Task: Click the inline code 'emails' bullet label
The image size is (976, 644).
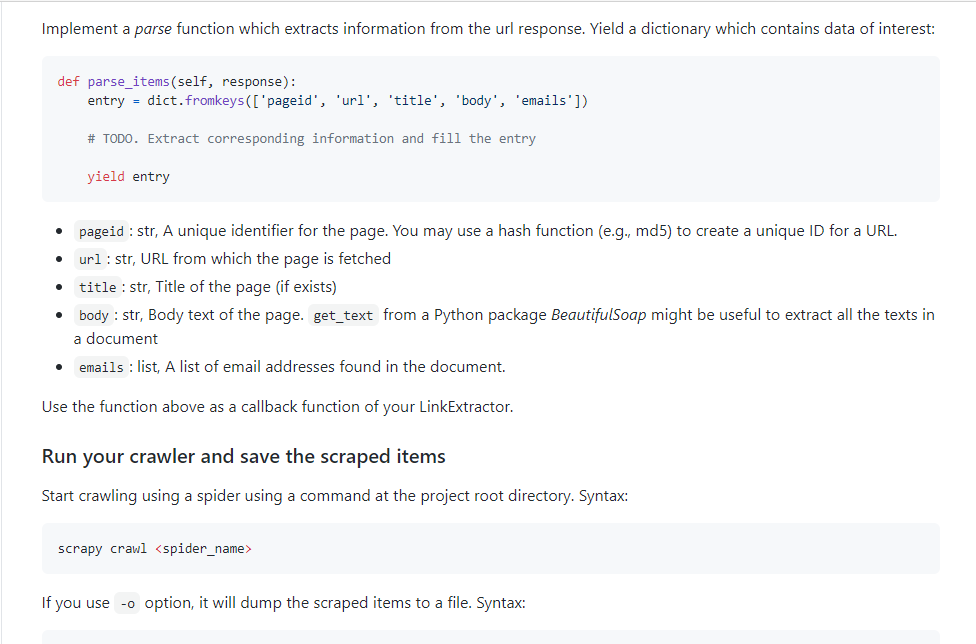Action: tap(101, 367)
